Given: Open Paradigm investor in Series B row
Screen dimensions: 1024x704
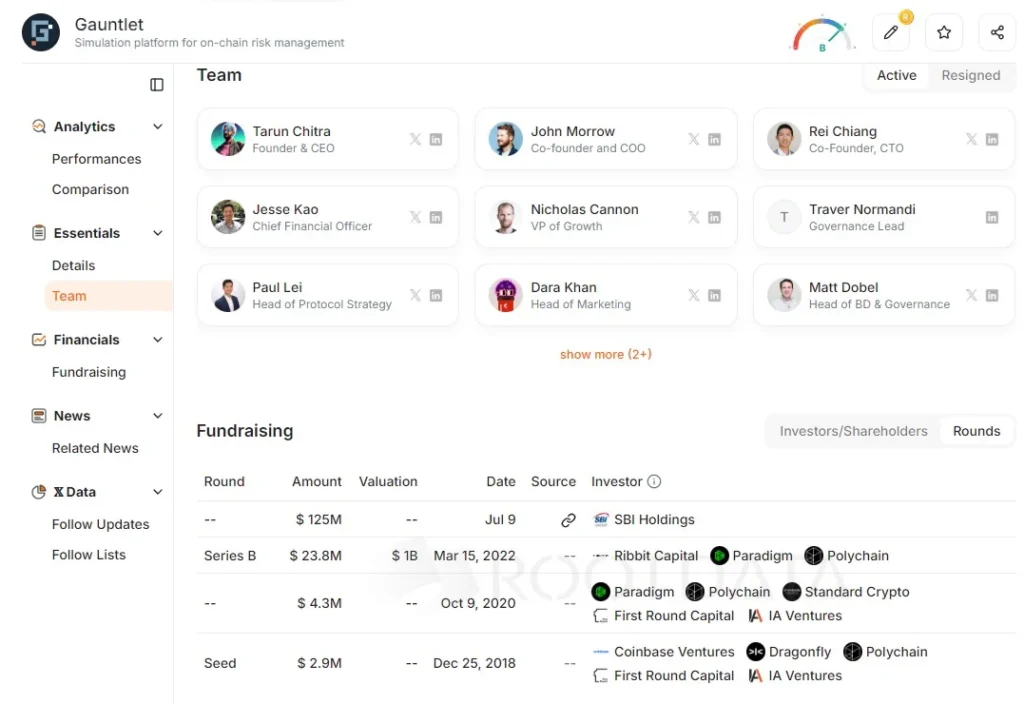Looking at the screenshot, I should tap(751, 556).
